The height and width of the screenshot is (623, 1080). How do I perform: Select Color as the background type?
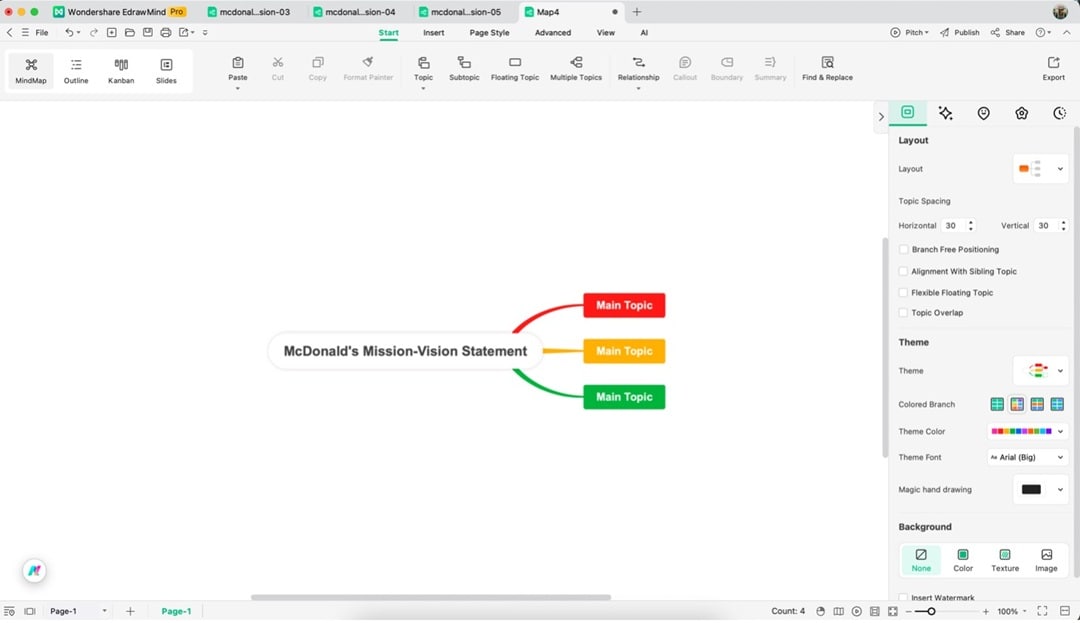962,558
